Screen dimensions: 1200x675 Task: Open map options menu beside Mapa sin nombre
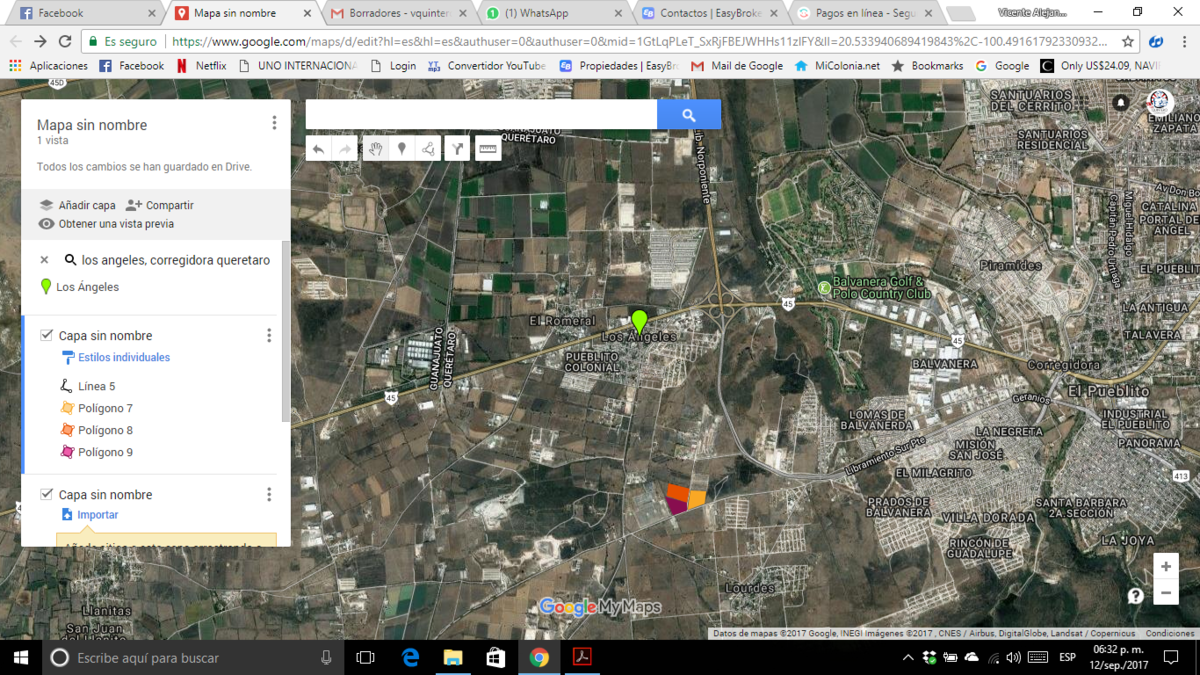point(274,123)
